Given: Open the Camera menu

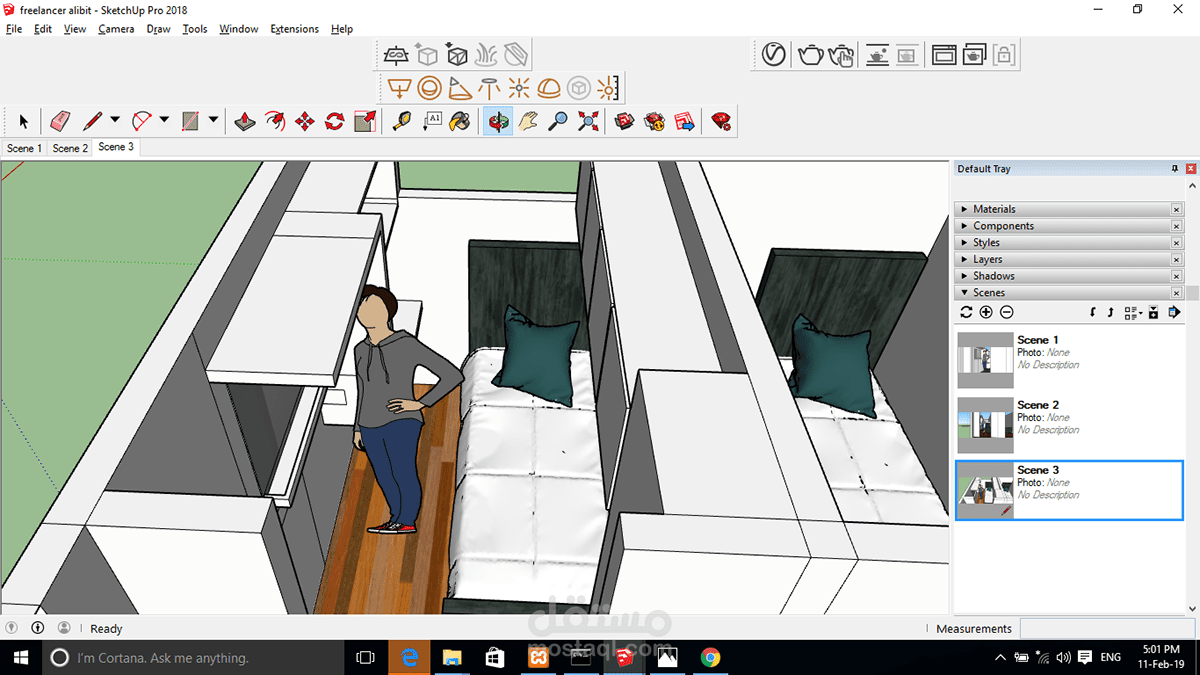Looking at the screenshot, I should tap(116, 29).
